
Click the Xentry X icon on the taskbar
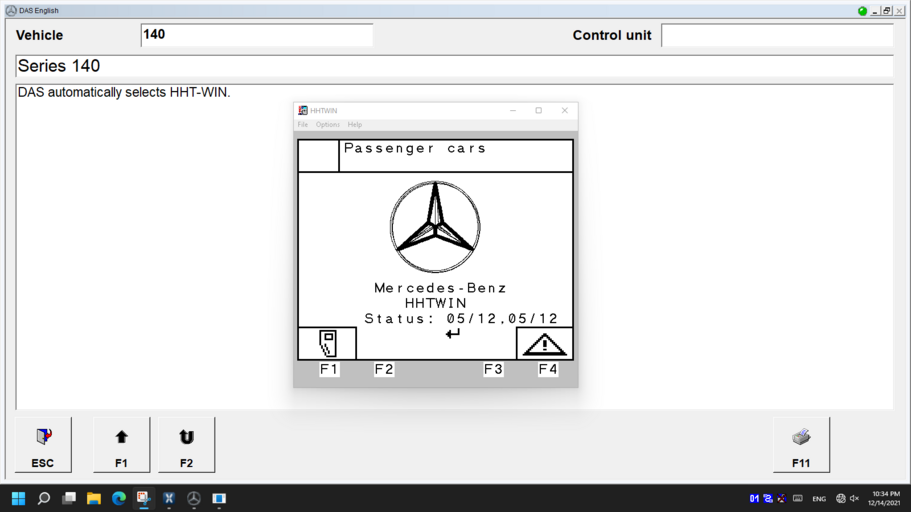[x=168, y=499]
